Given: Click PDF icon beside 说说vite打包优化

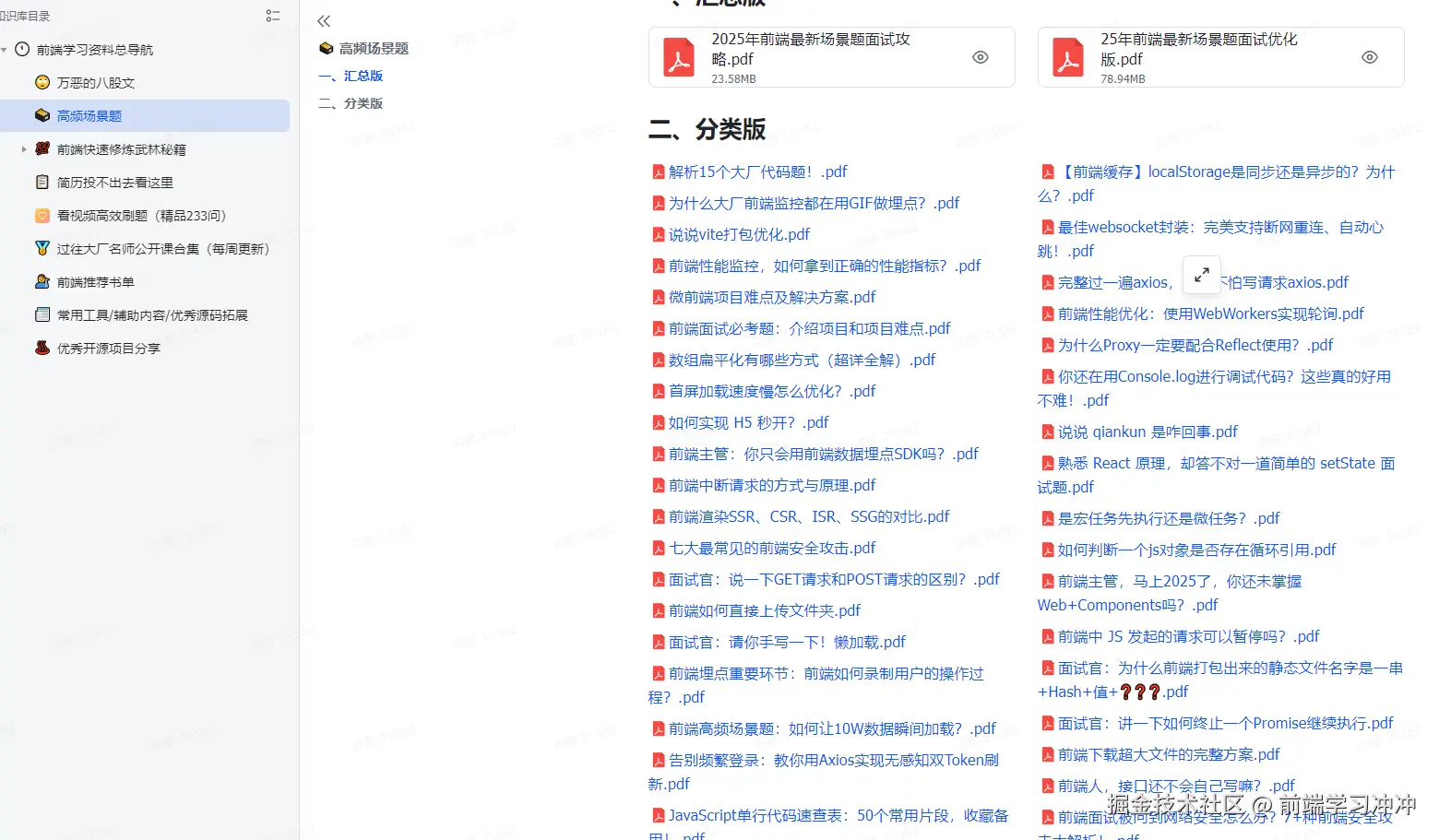Looking at the screenshot, I should [659, 234].
